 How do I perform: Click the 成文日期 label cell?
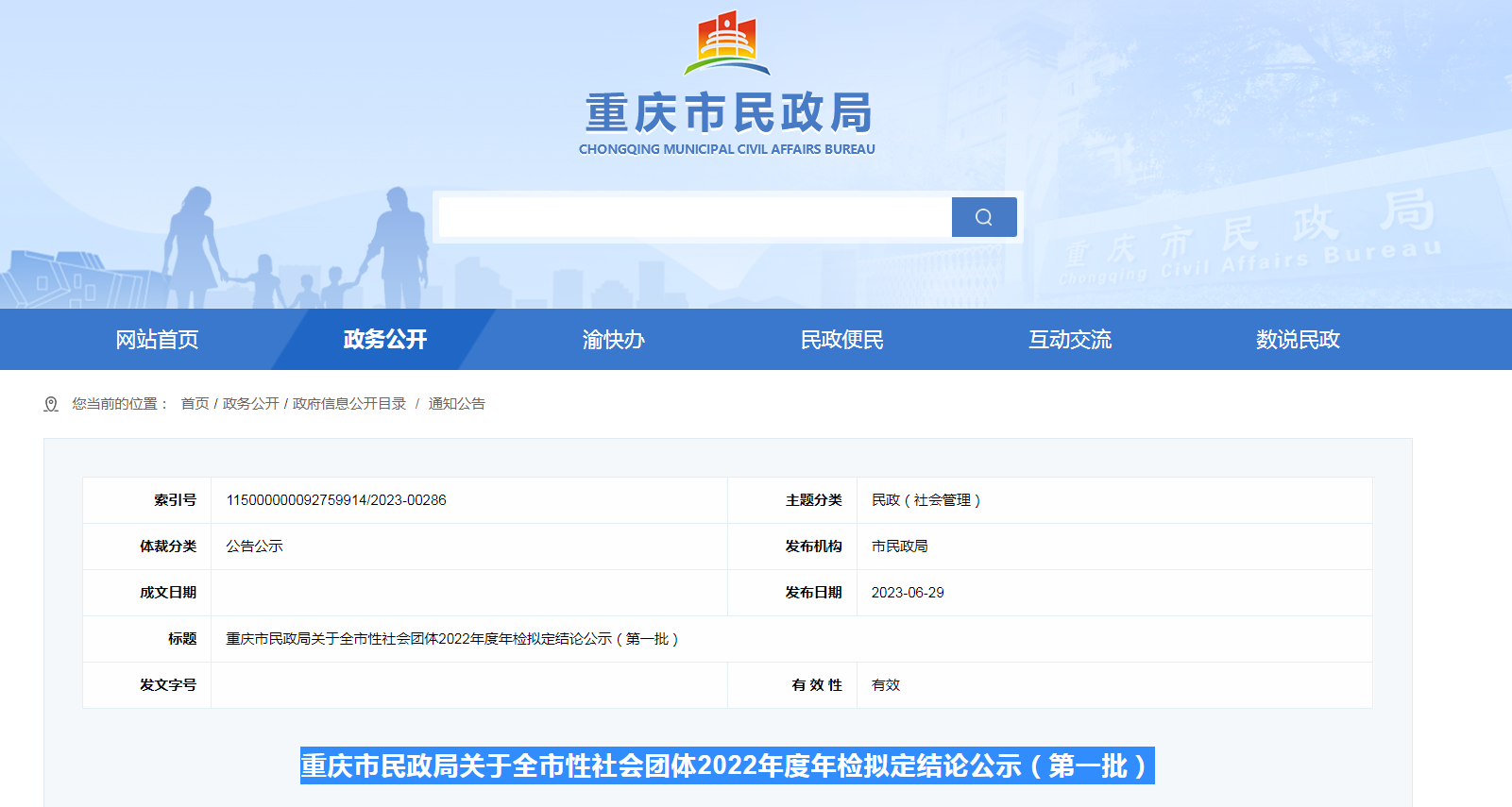146,593
